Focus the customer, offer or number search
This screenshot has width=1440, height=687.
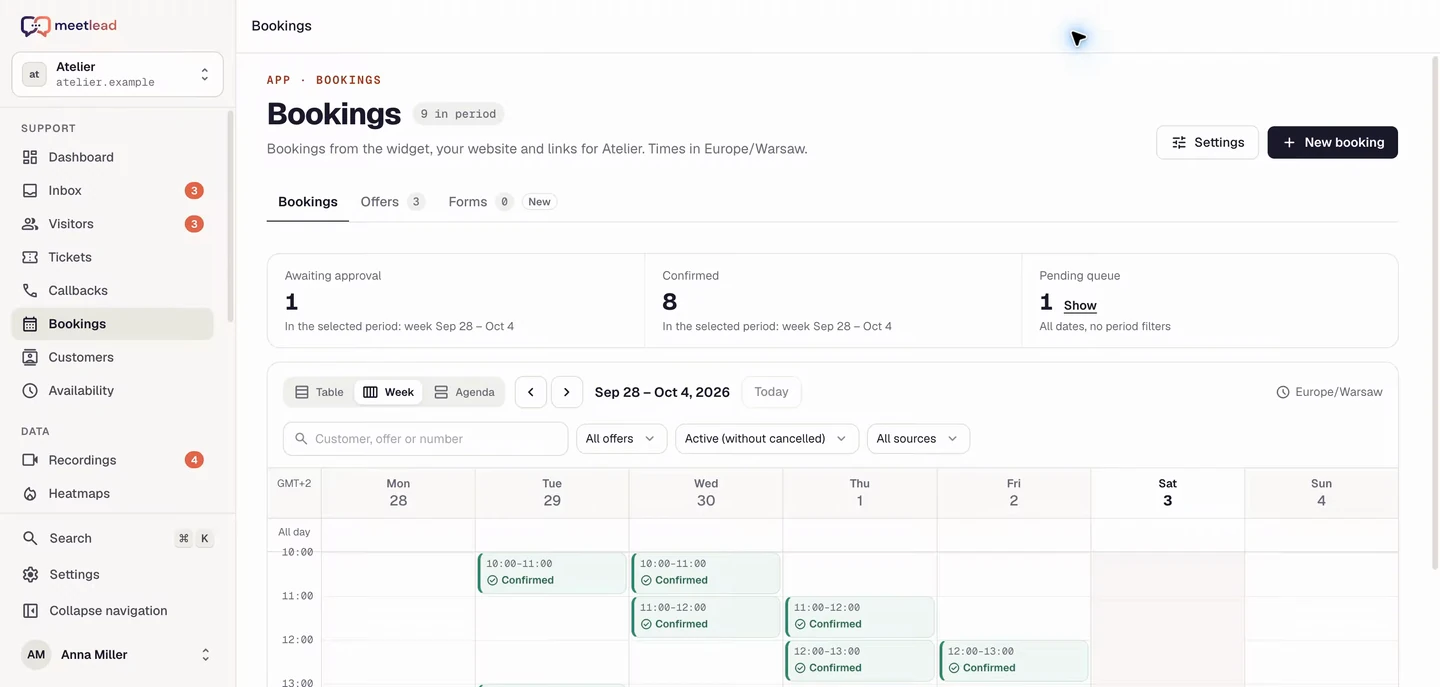[x=425, y=439]
